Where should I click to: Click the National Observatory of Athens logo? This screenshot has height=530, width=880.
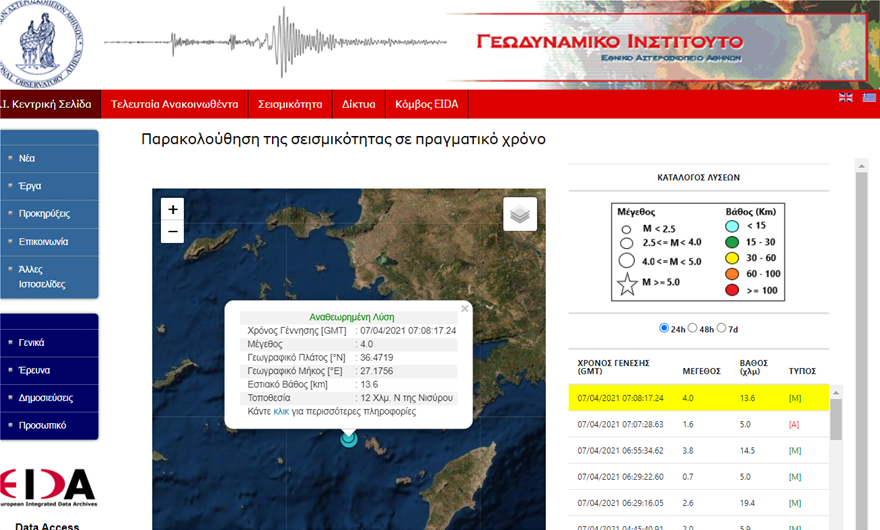pyautogui.click(x=42, y=42)
